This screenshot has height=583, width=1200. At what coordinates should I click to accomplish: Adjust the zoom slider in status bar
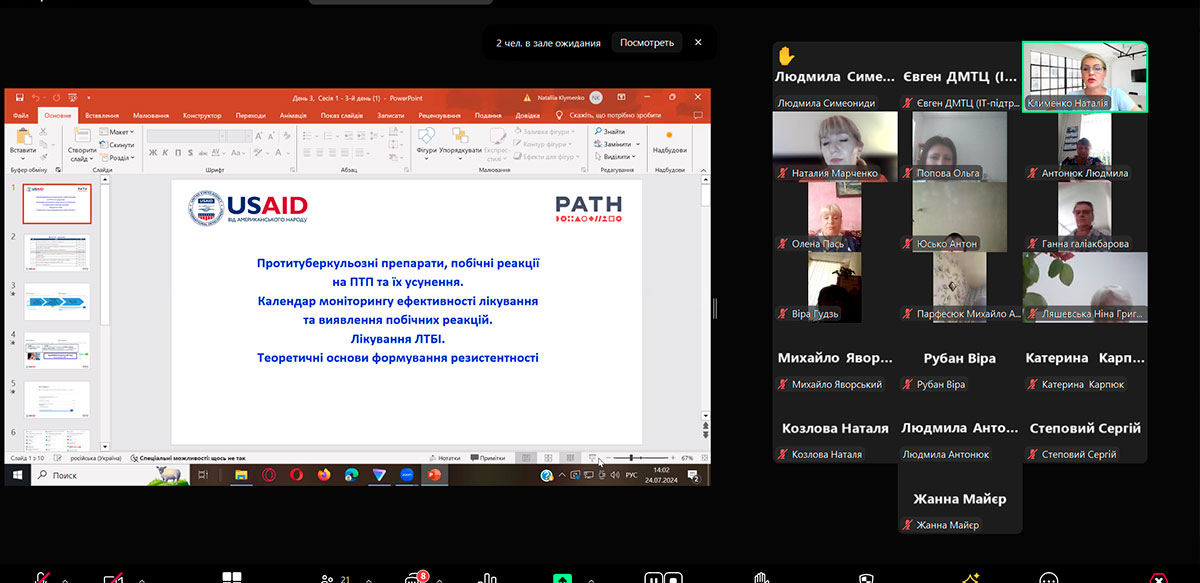pos(631,458)
